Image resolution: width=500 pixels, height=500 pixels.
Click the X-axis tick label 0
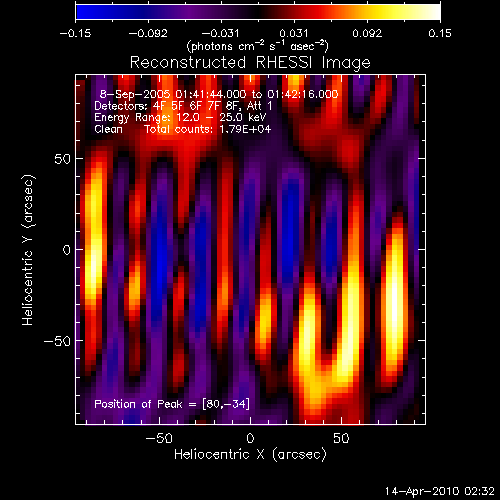click(250, 438)
